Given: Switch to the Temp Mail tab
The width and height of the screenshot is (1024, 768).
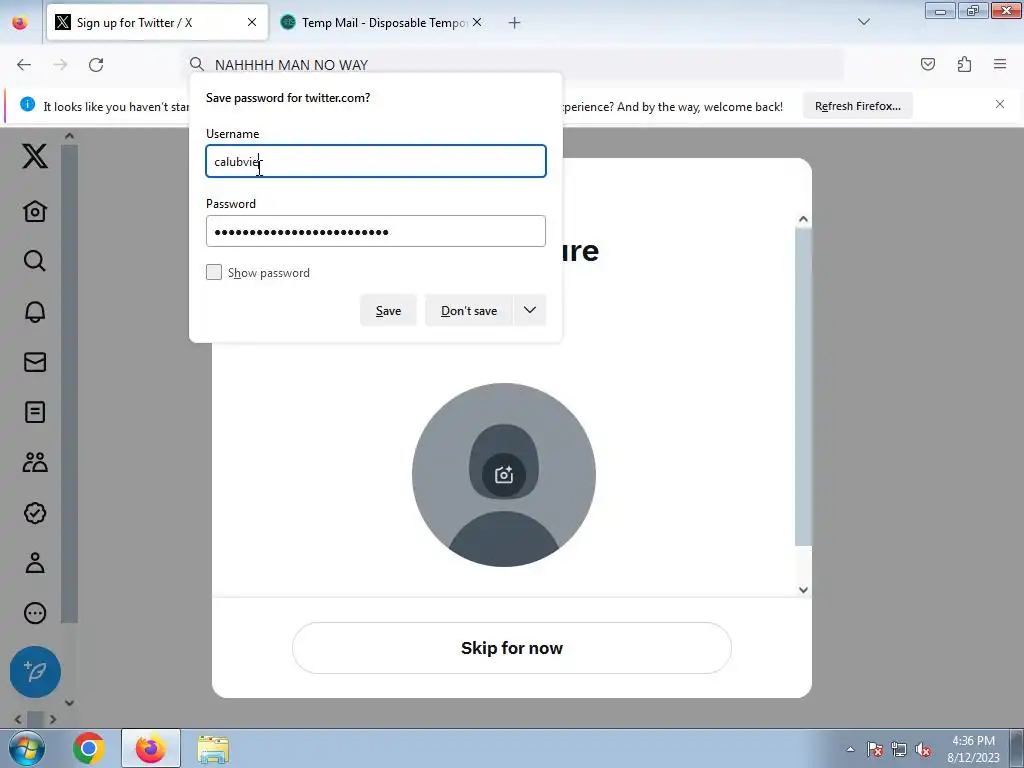Looking at the screenshot, I should click(382, 23).
